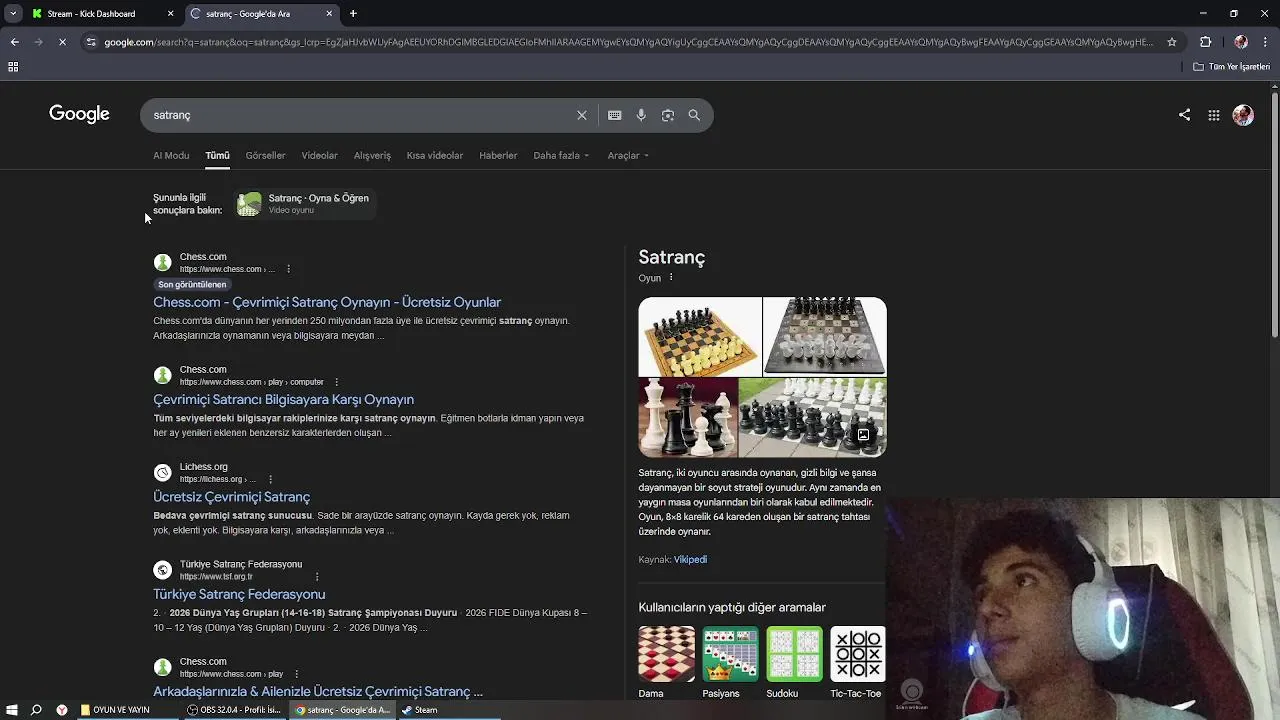Open more options beside the Oyun label
The height and width of the screenshot is (720, 1280).
click(x=671, y=278)
